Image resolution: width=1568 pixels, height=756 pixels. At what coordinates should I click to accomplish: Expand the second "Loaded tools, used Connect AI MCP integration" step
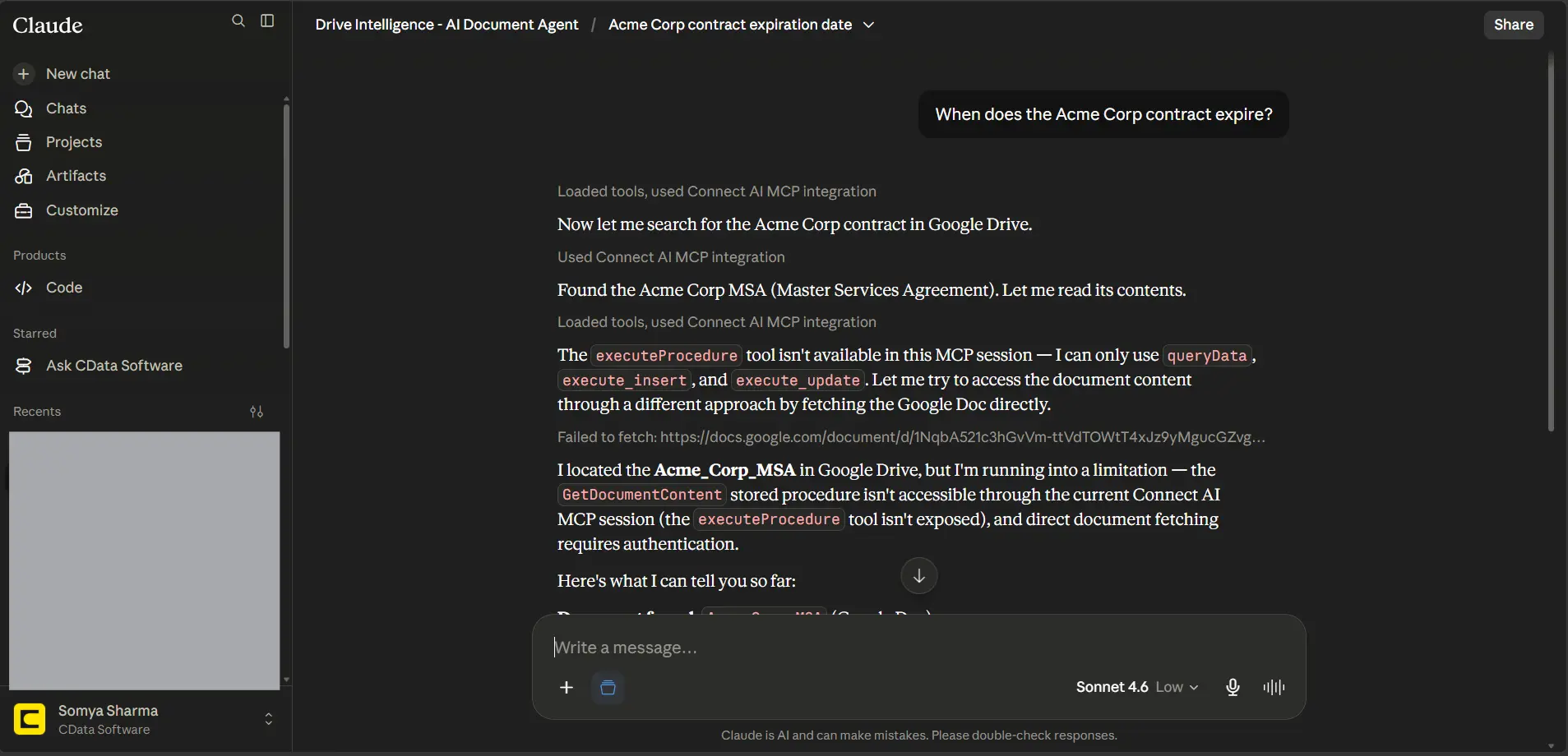716,322
